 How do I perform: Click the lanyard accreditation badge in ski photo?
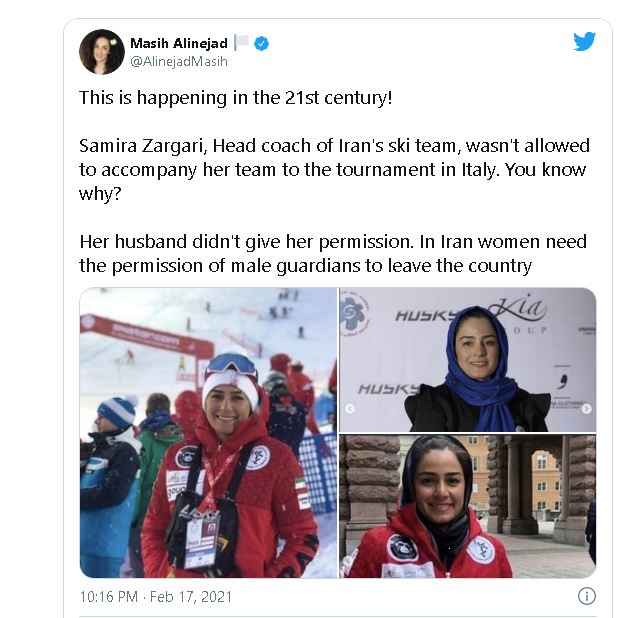[x=200, y=542]
